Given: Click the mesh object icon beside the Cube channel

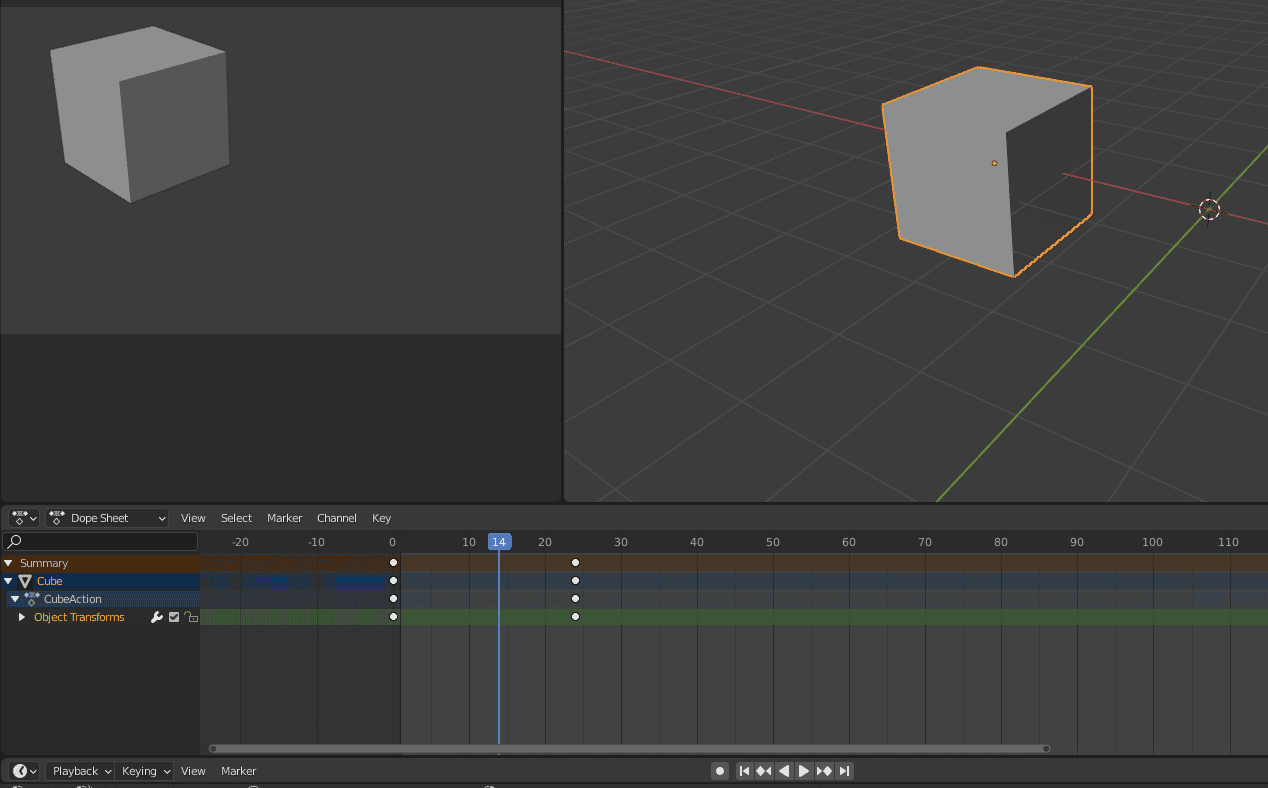Looking at the screenshot, I should coord(26,580).
